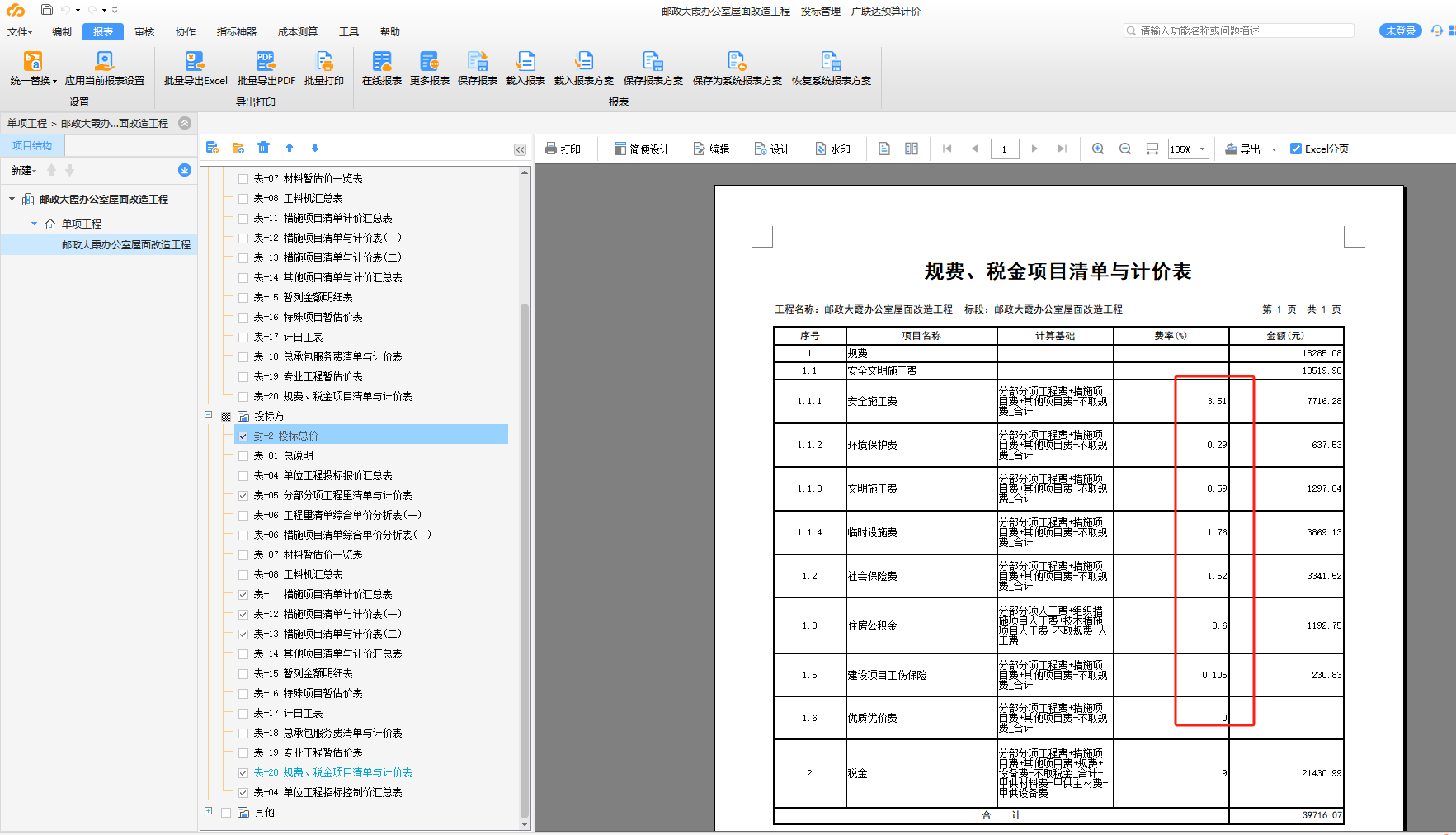Open the 新建 dropdown

click(x=24, y=170)
